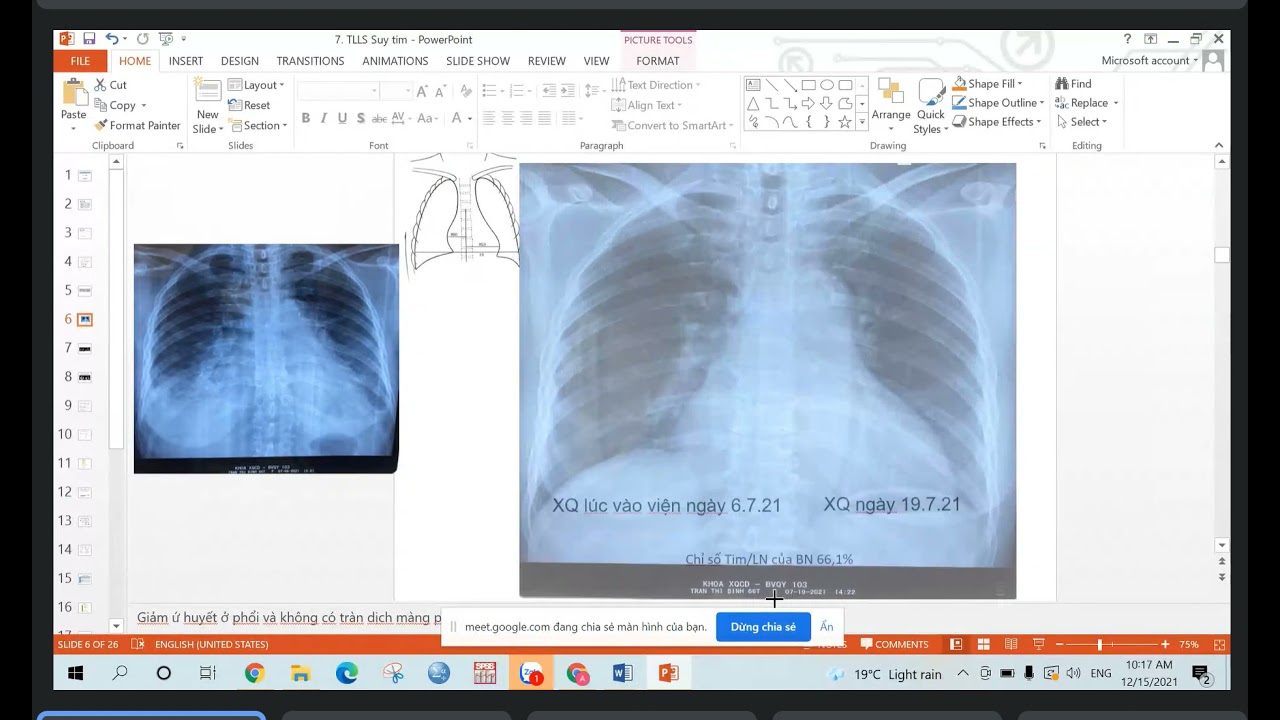The image size is (1280, 720).
Task: Toggle Underline formatting
Action: 342,118
